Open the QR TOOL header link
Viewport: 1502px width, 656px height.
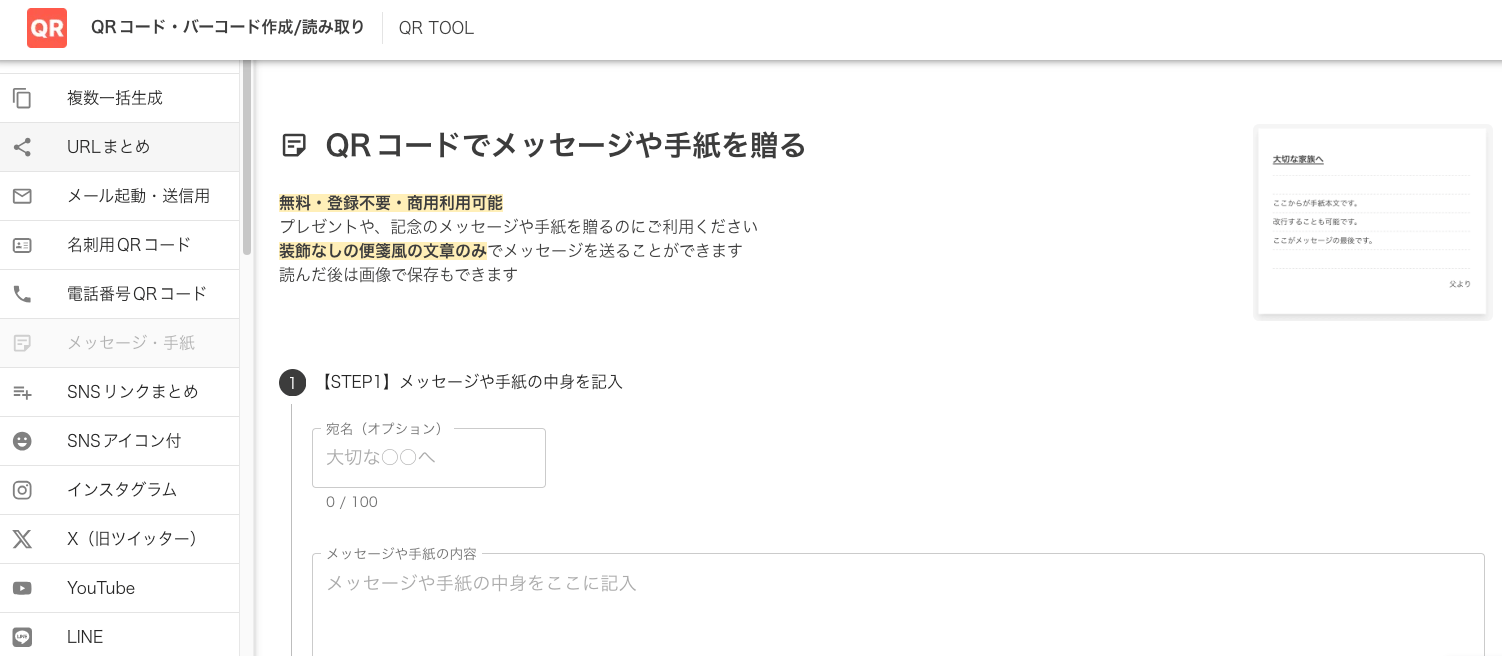[436, 28]
